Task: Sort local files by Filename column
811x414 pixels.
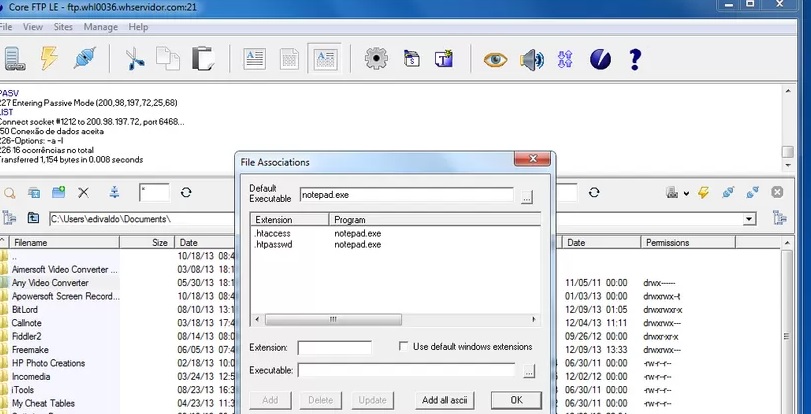Action: click(65, 242)
